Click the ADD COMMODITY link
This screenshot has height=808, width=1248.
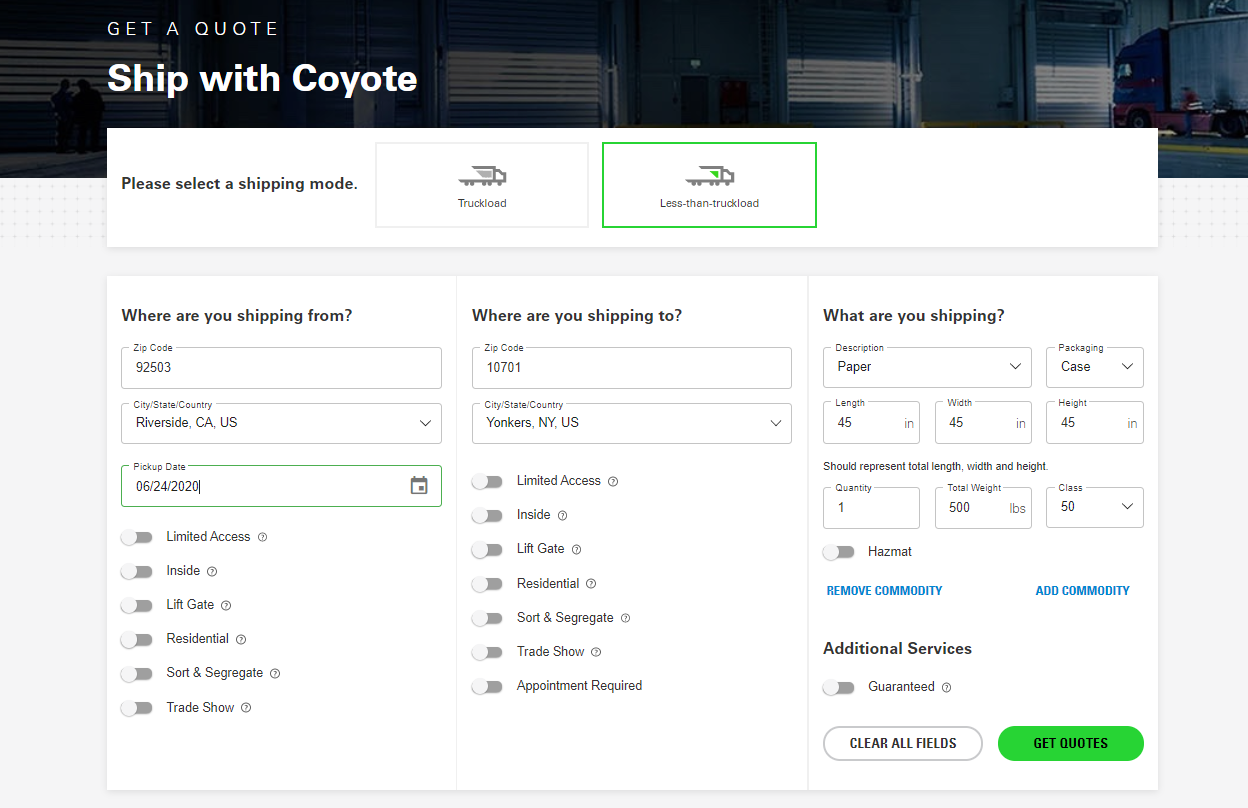1082,590
